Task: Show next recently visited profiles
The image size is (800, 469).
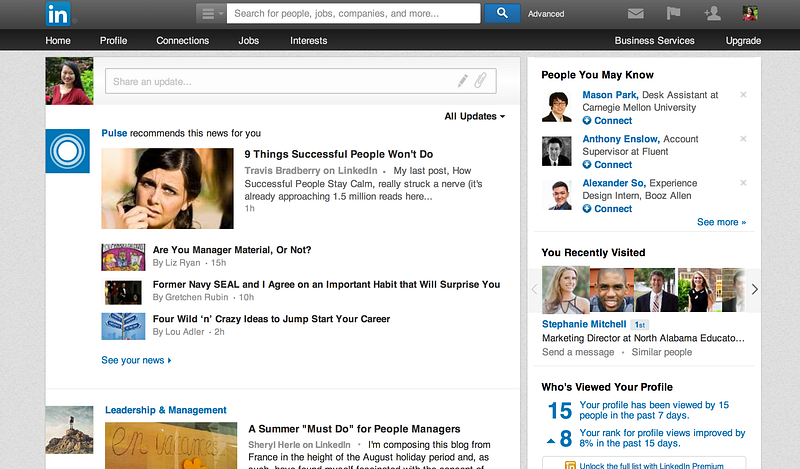Action: tap(754, 289)
